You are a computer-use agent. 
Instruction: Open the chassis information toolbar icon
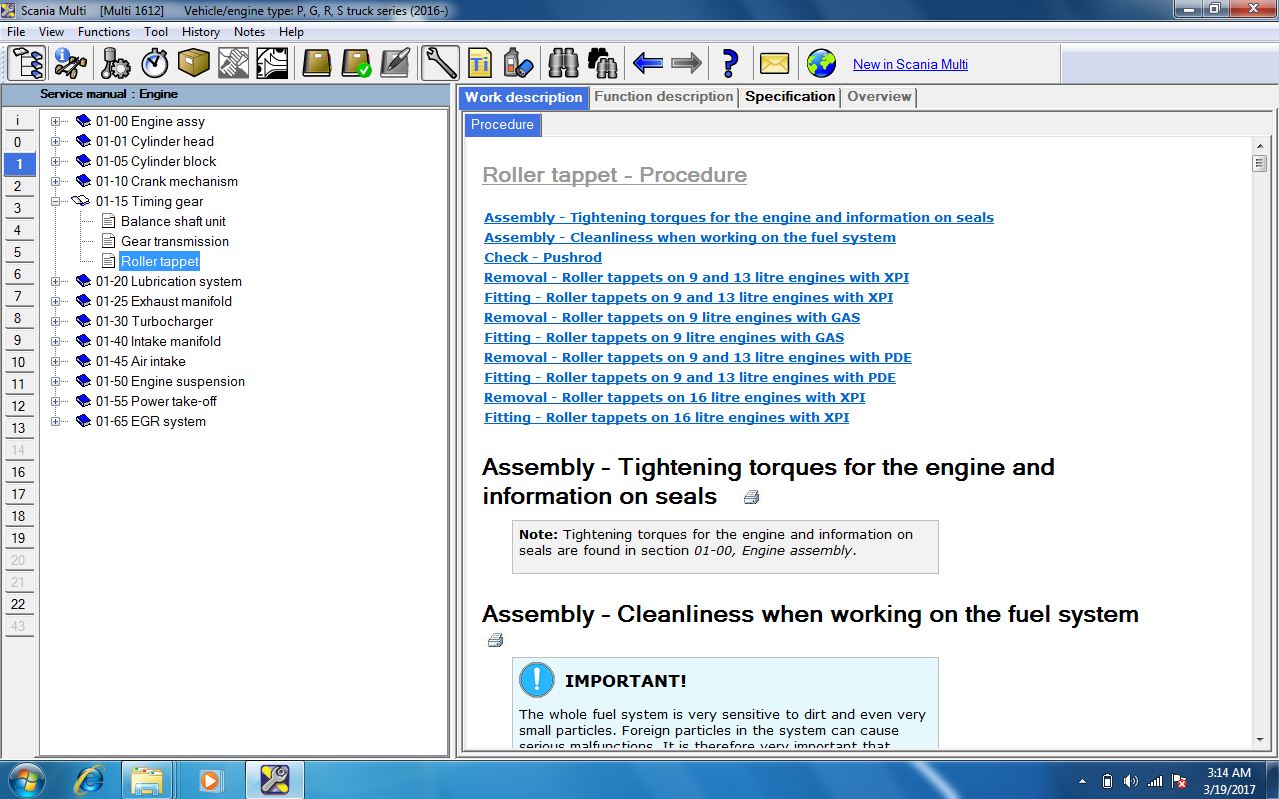point(70,64)
